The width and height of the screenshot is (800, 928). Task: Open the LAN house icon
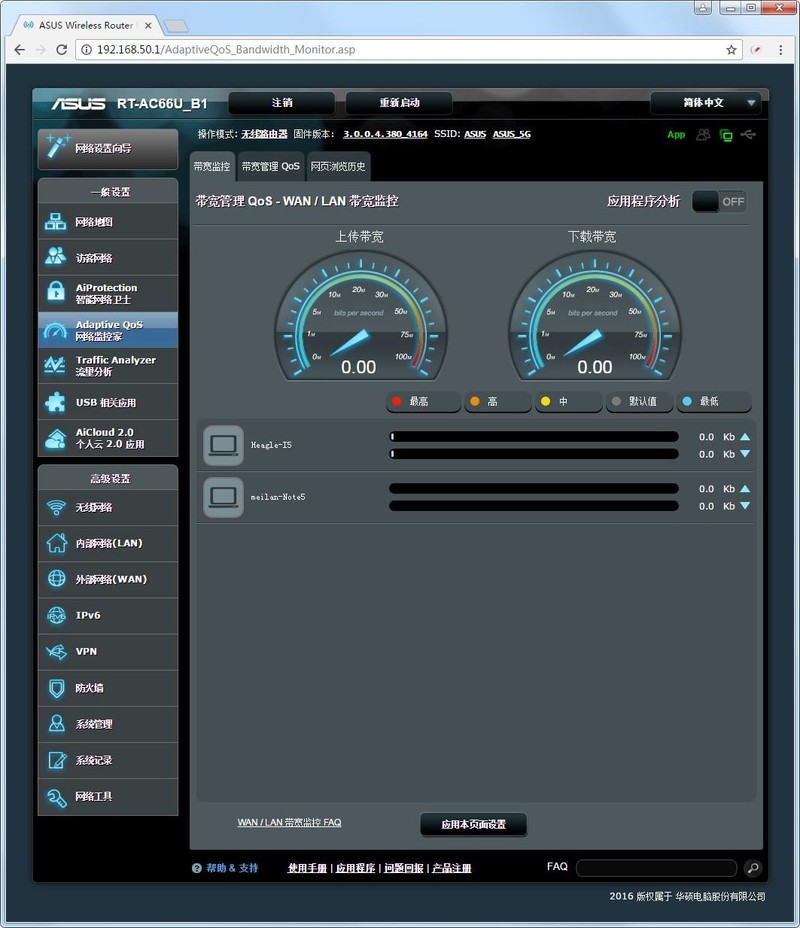57,543
